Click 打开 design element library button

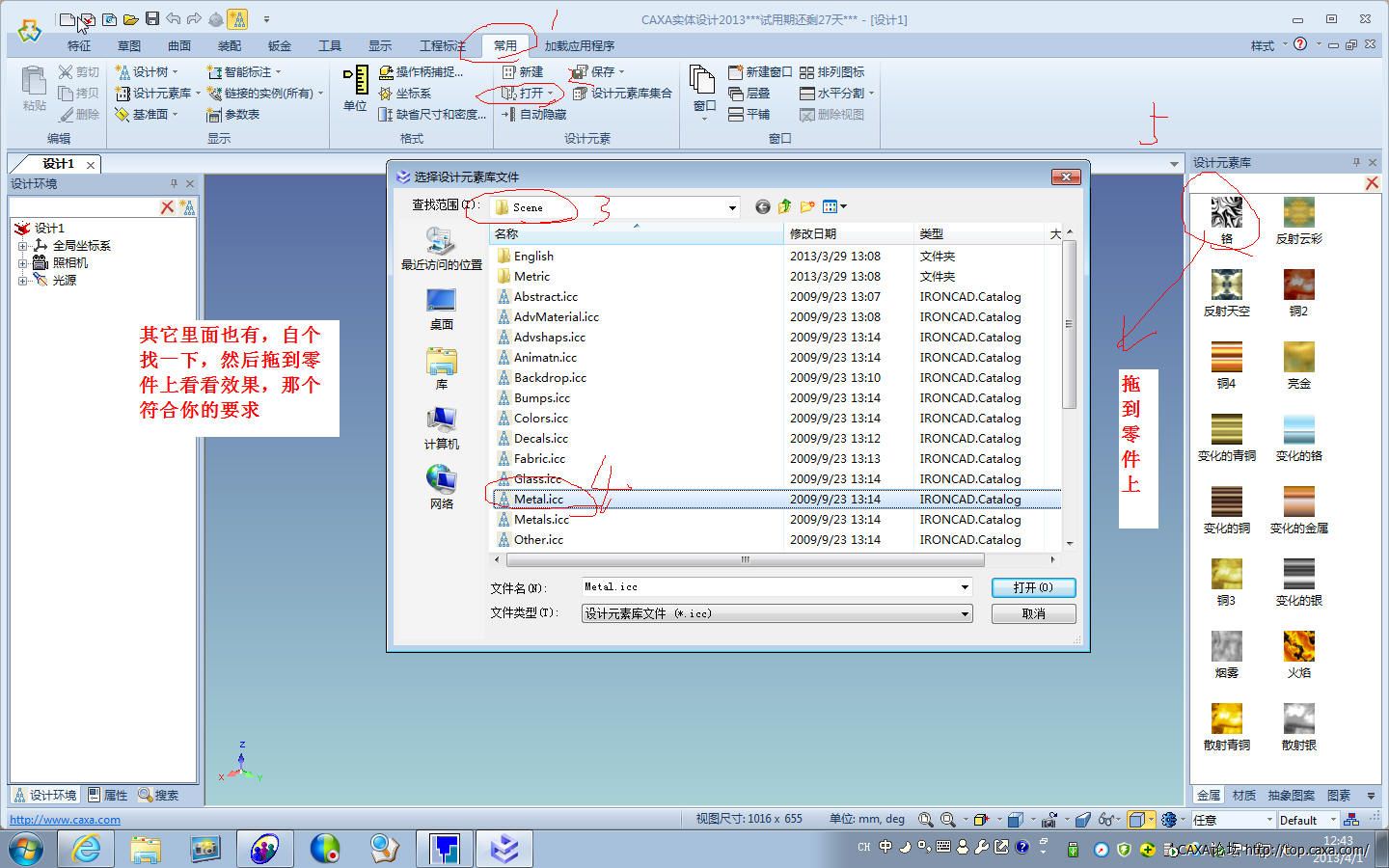pyautogui.click(x=523, y=93)
